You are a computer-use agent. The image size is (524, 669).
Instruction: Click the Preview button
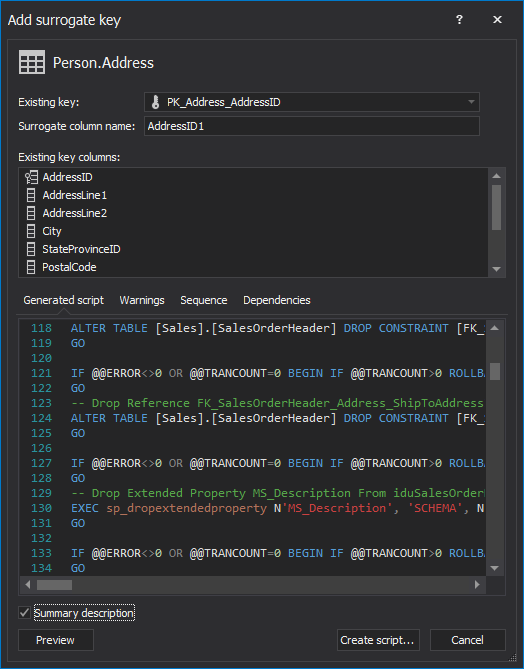click(x=56, y=640)
